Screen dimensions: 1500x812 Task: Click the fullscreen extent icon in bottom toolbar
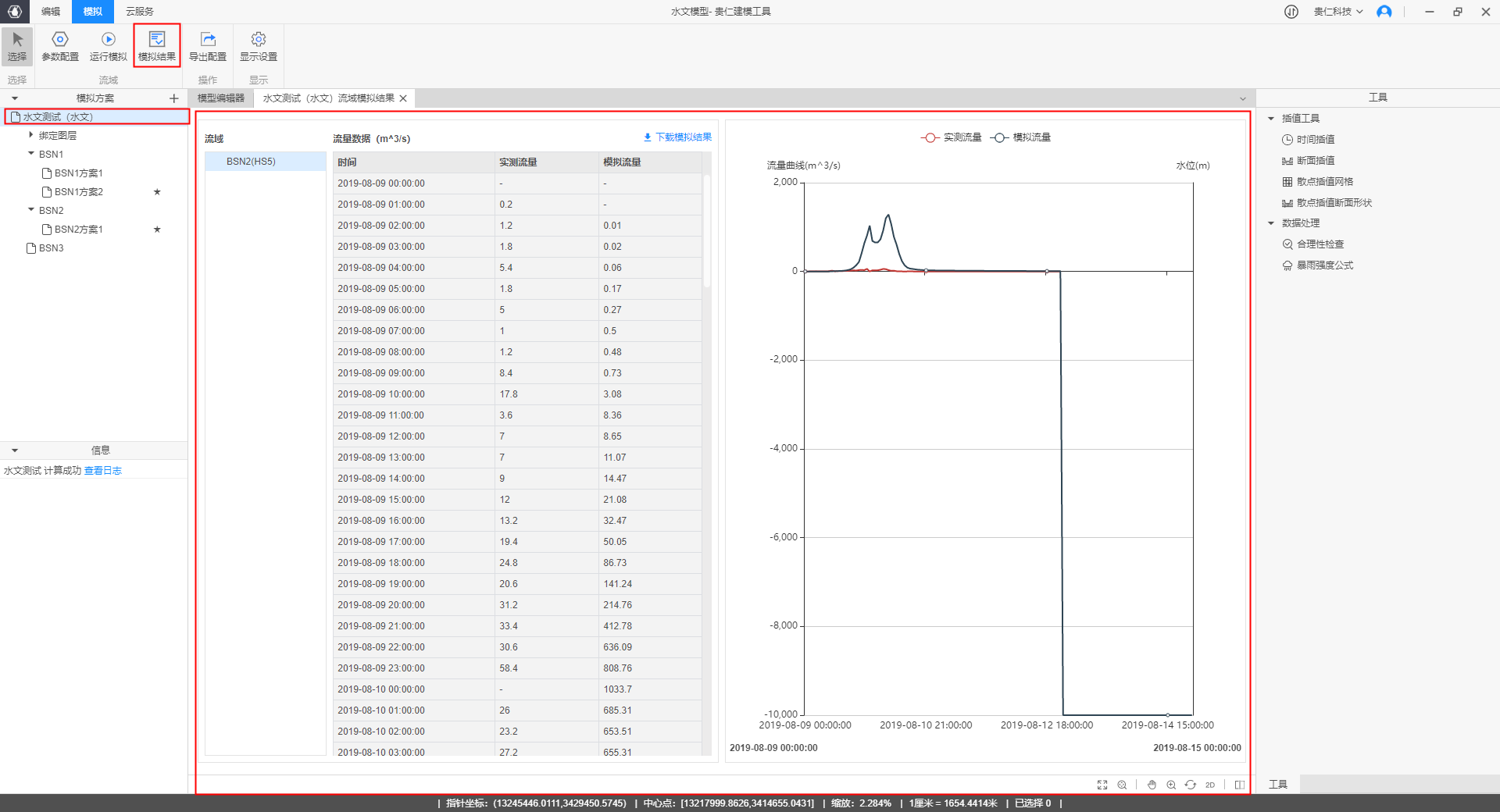coord(1102,785)
